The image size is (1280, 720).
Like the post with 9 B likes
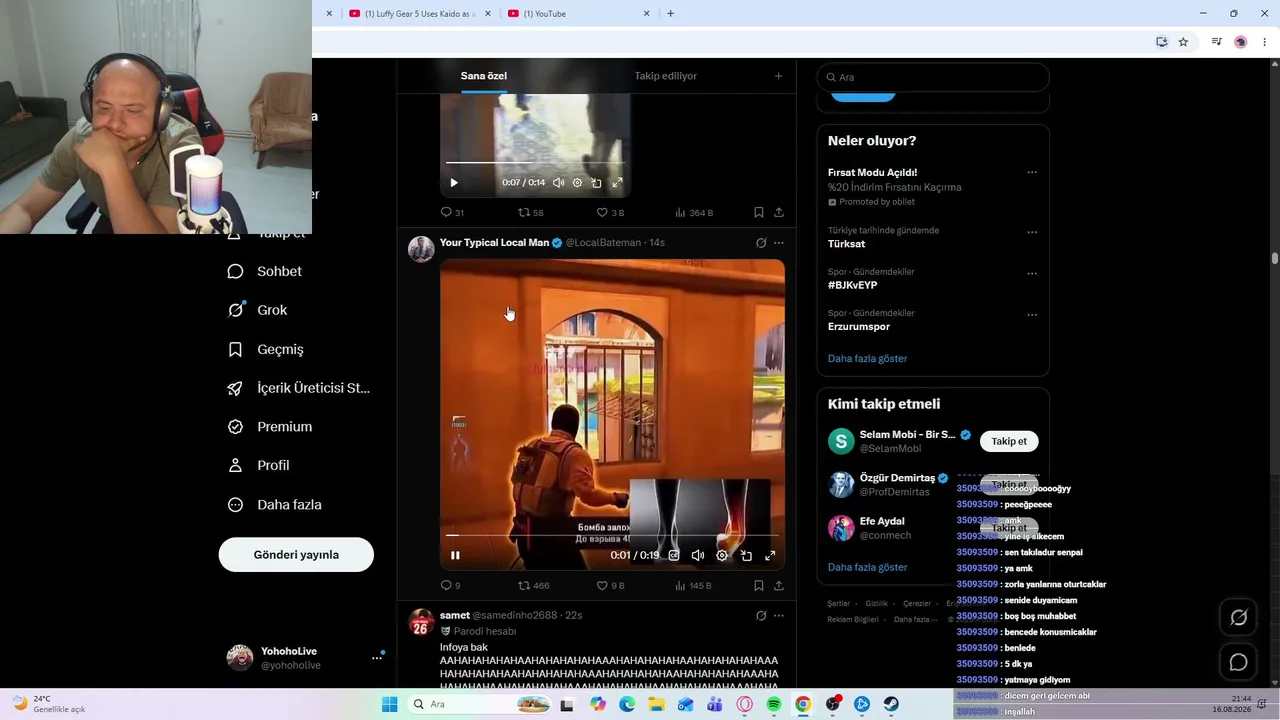610,585
